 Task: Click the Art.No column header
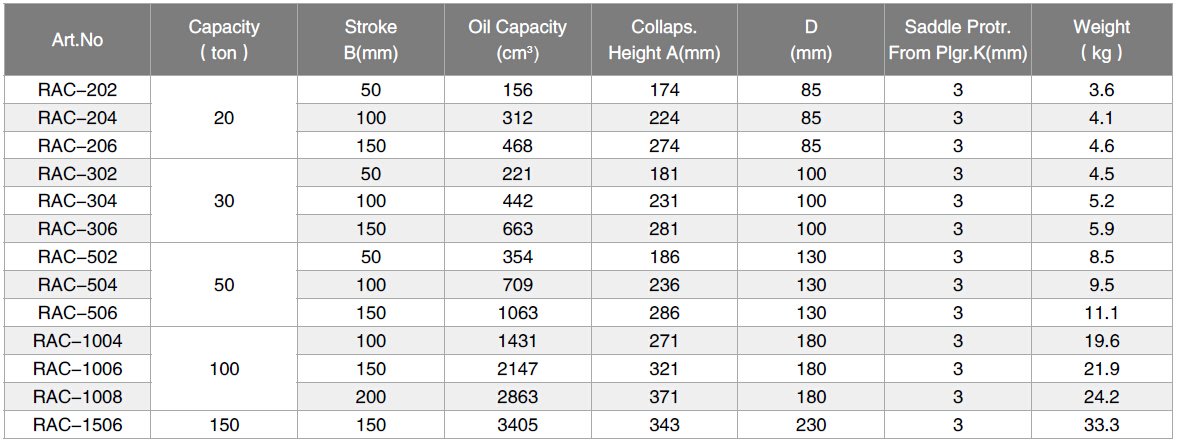click(x=77, y=40)
